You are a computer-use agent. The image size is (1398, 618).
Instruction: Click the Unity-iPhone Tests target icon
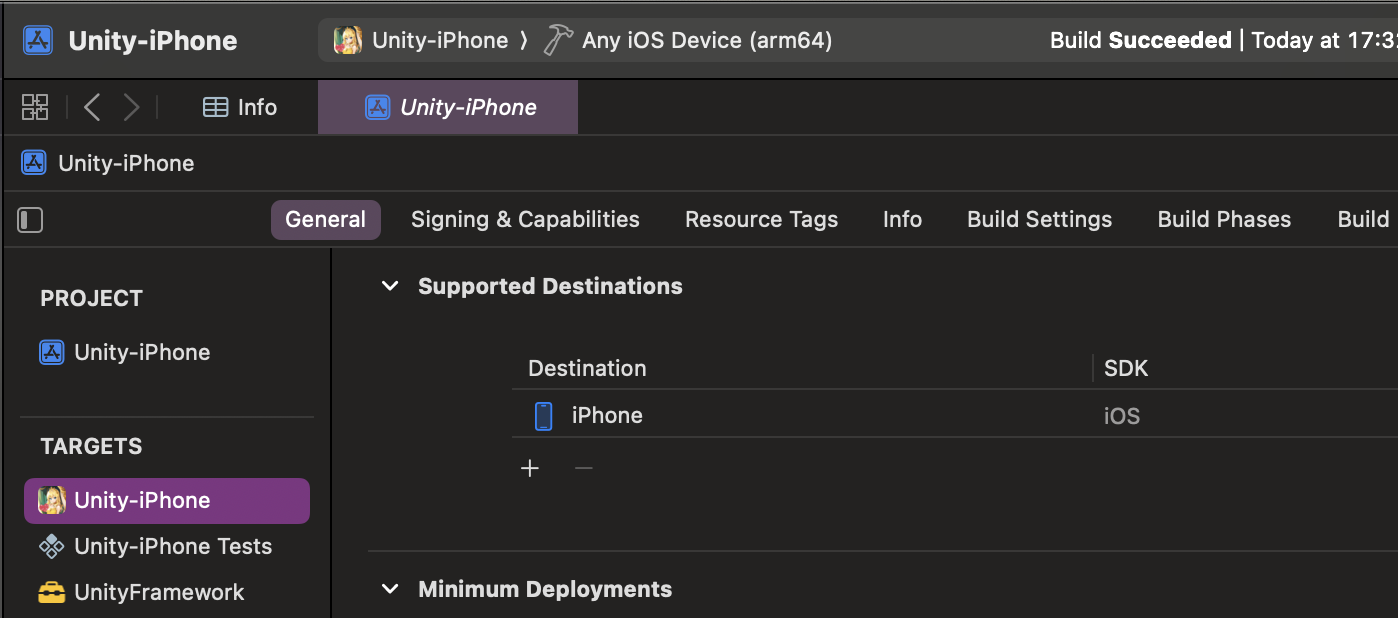point(52,546)
